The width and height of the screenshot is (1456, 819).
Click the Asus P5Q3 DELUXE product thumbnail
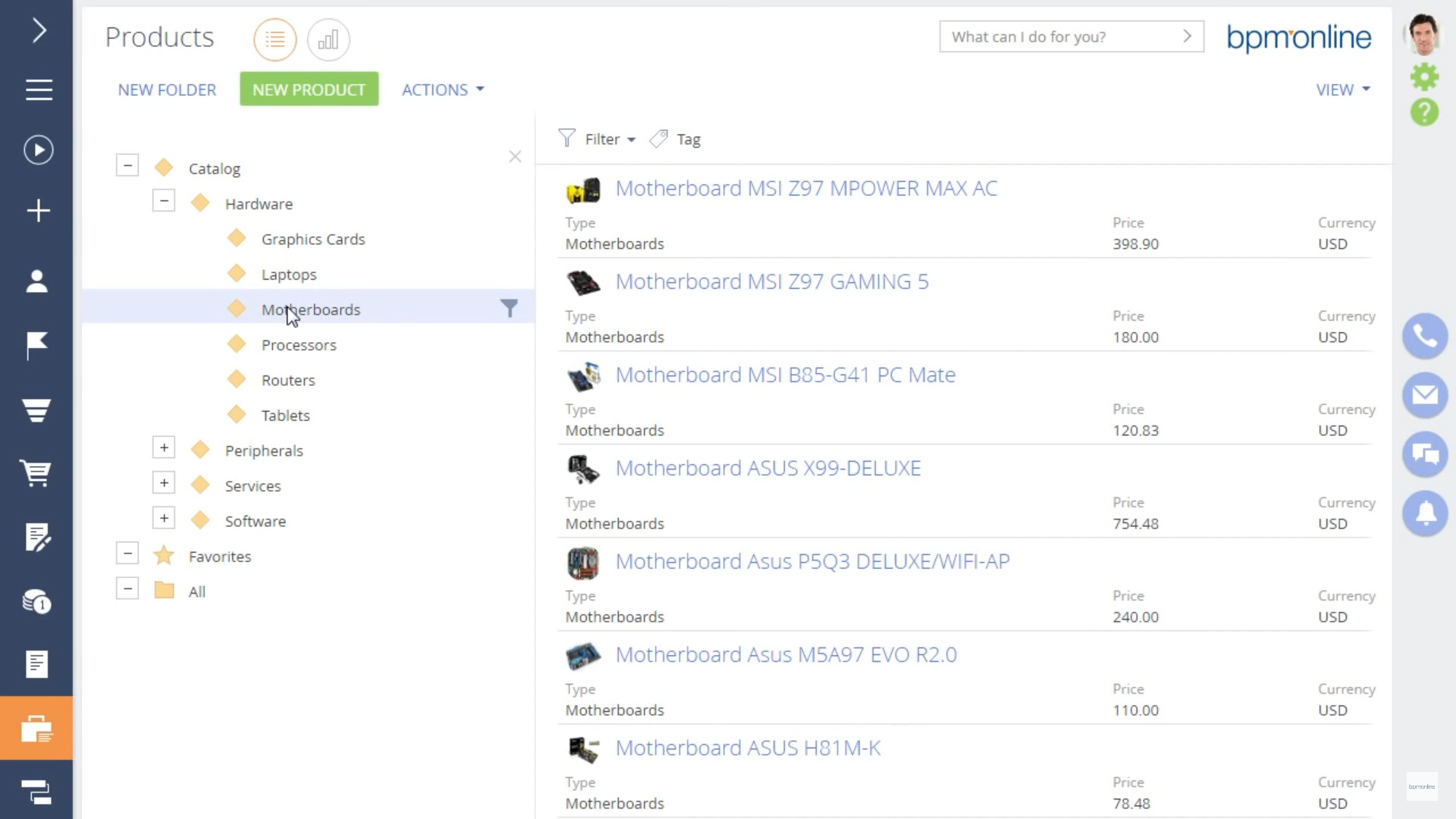[x=583, y=563]
